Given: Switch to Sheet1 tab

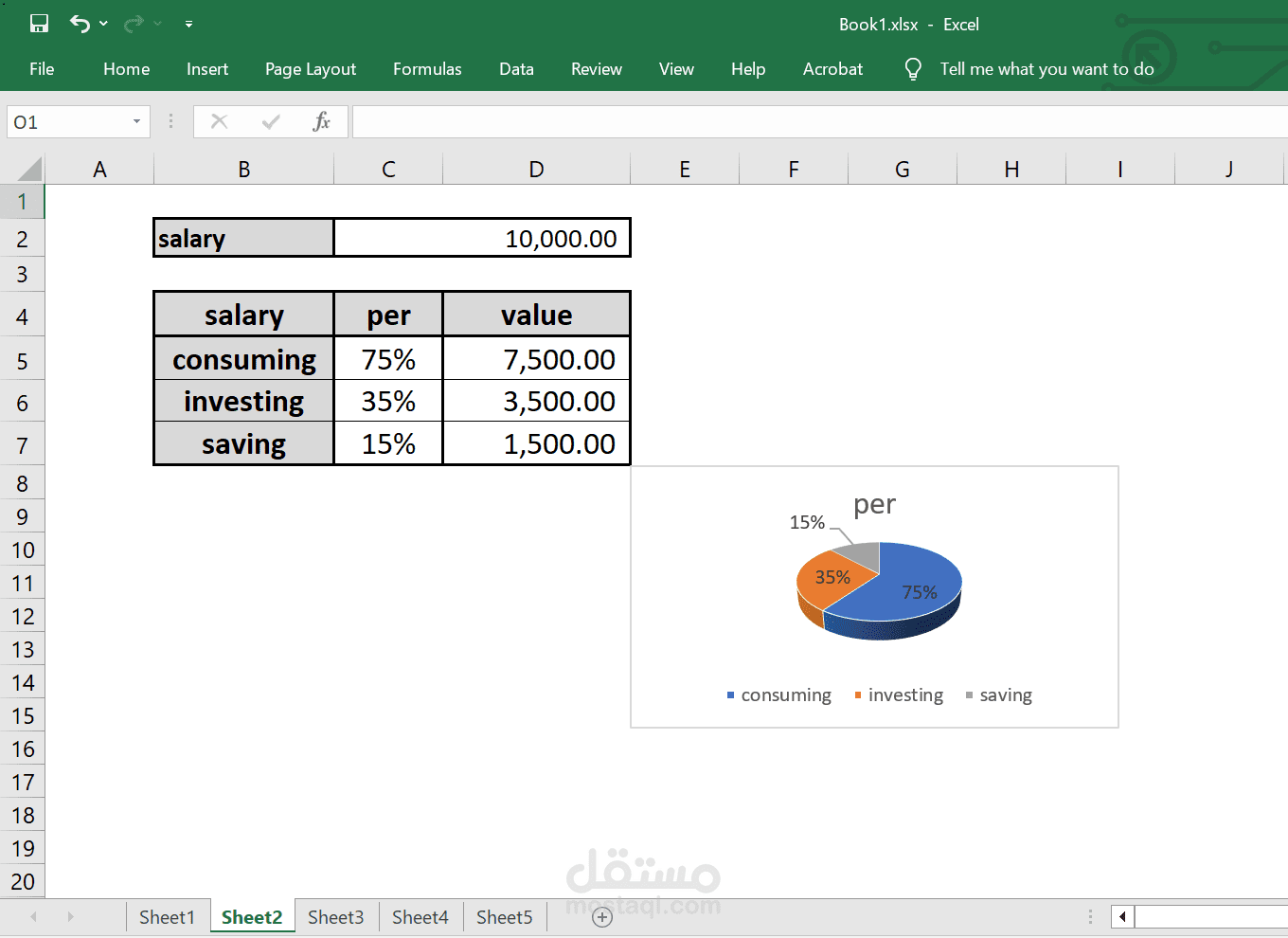Looking at the screenshot, I should (x=167, y=917).
